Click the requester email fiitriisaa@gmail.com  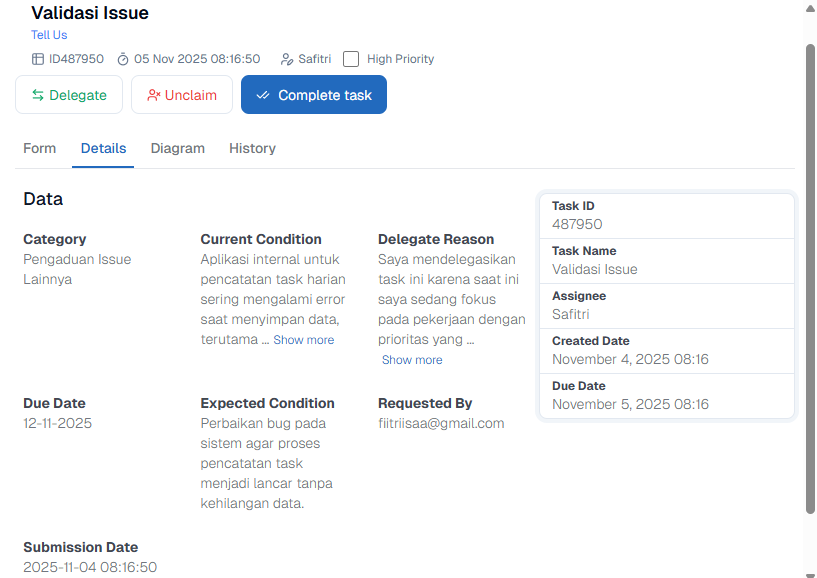(441, 423)
